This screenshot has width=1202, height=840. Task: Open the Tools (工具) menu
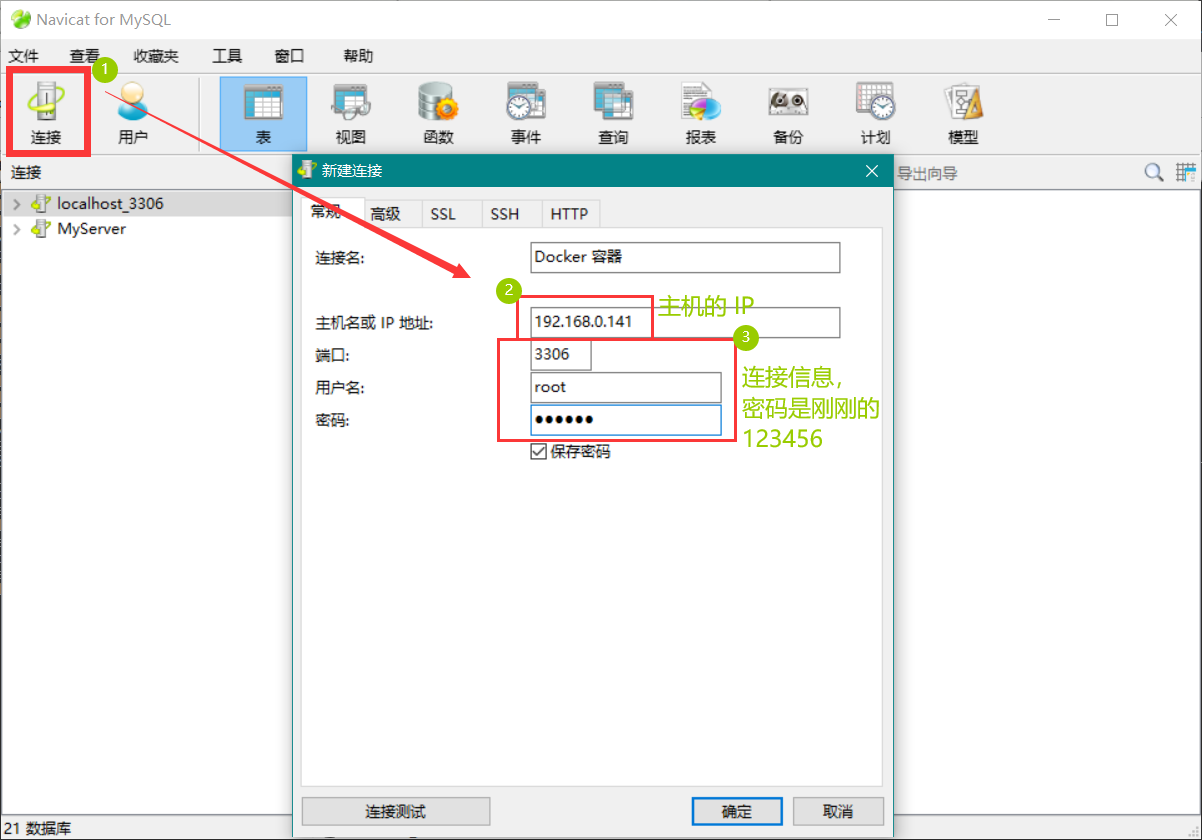(x=227, y=56)
